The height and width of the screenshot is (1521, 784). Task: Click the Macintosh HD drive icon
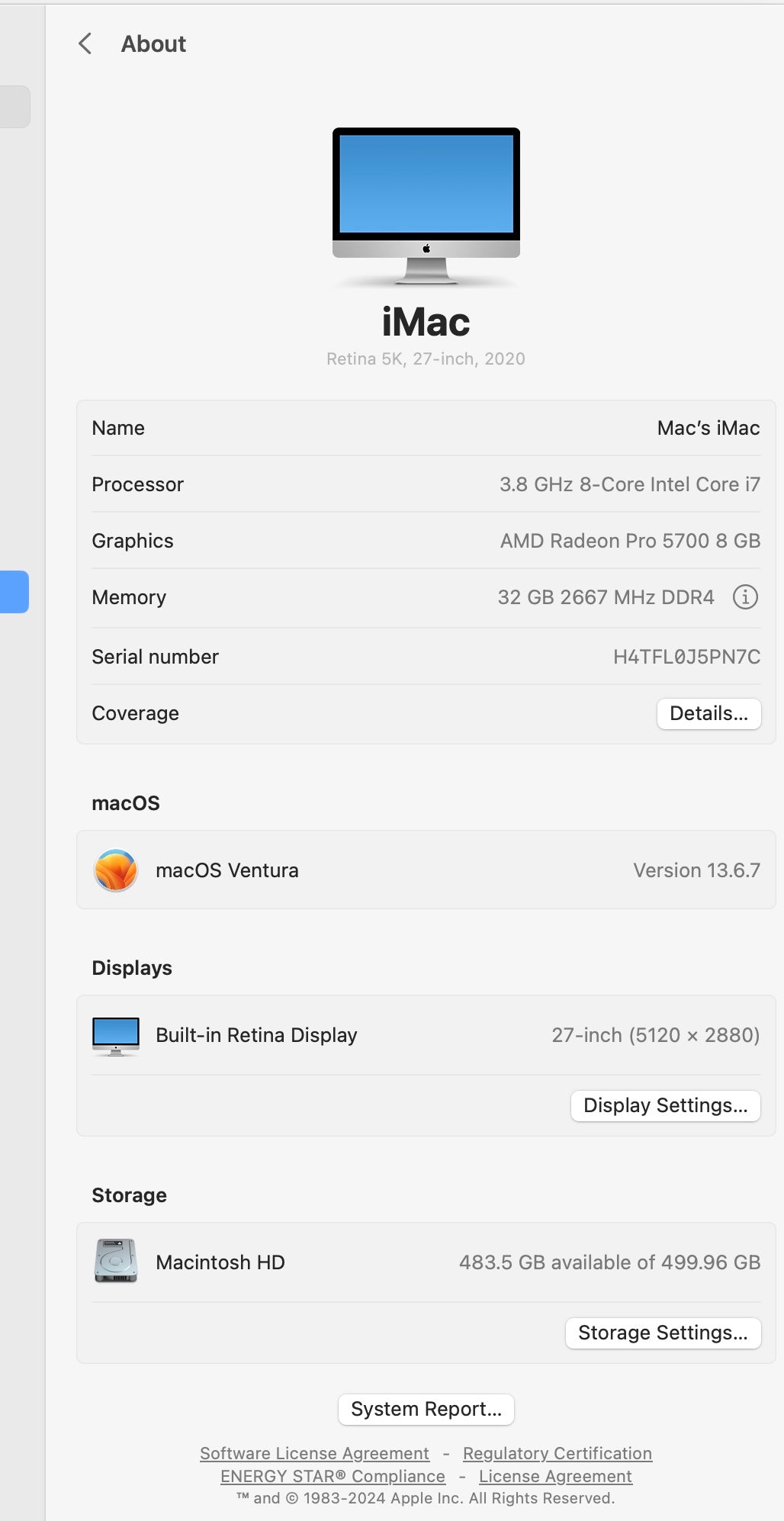pos(116,1262)
